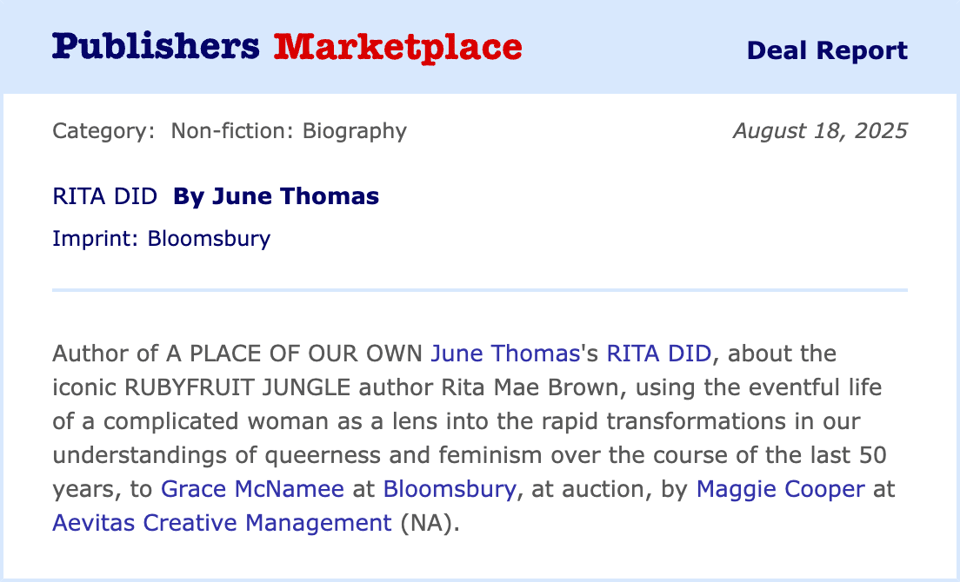Viewport: 960px width, 582px height.
Task: Click the RITA DID title heading
Action: 105,197
